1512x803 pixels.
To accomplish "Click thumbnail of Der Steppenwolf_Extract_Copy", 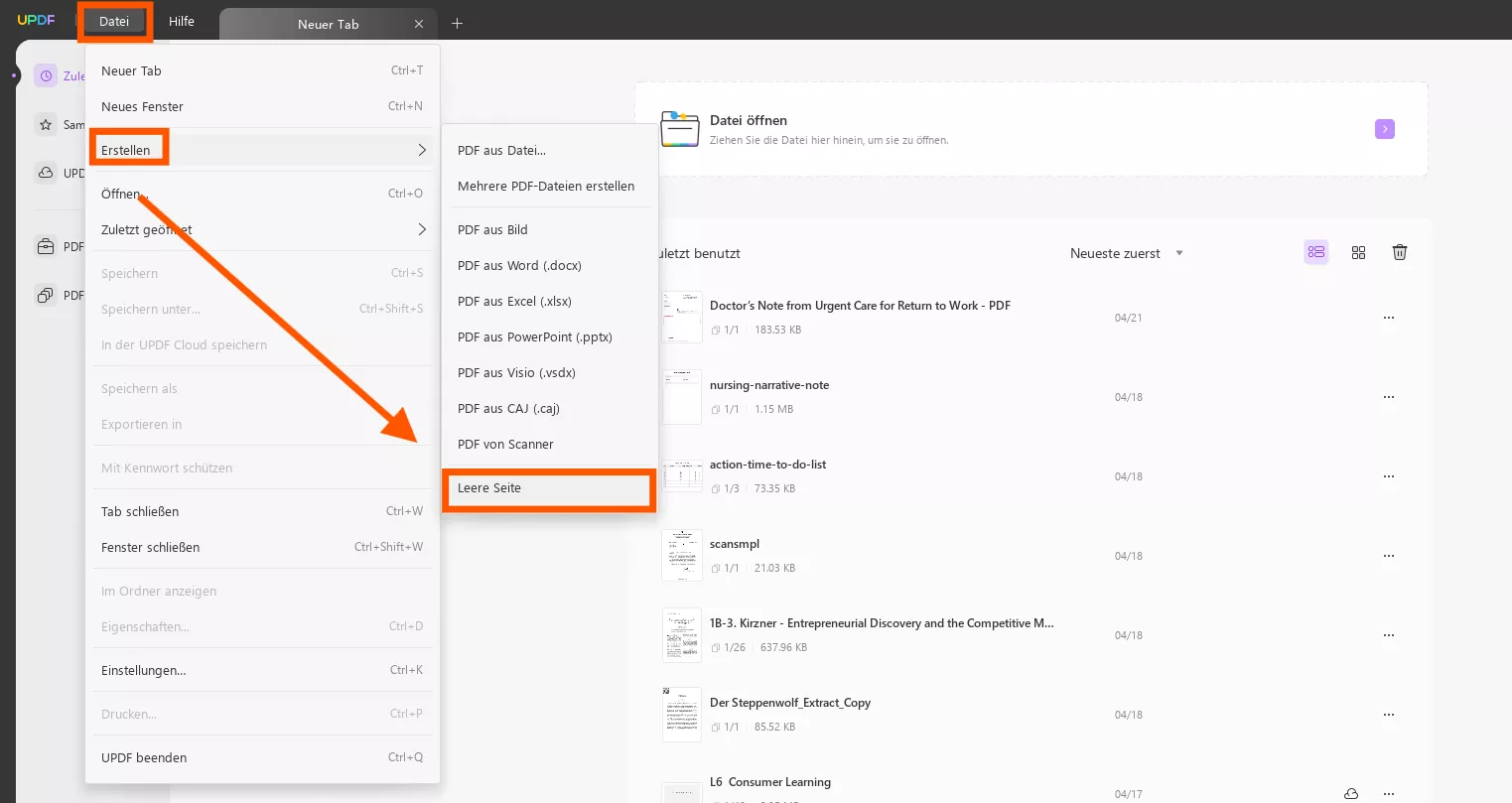I will coord(682,715).
